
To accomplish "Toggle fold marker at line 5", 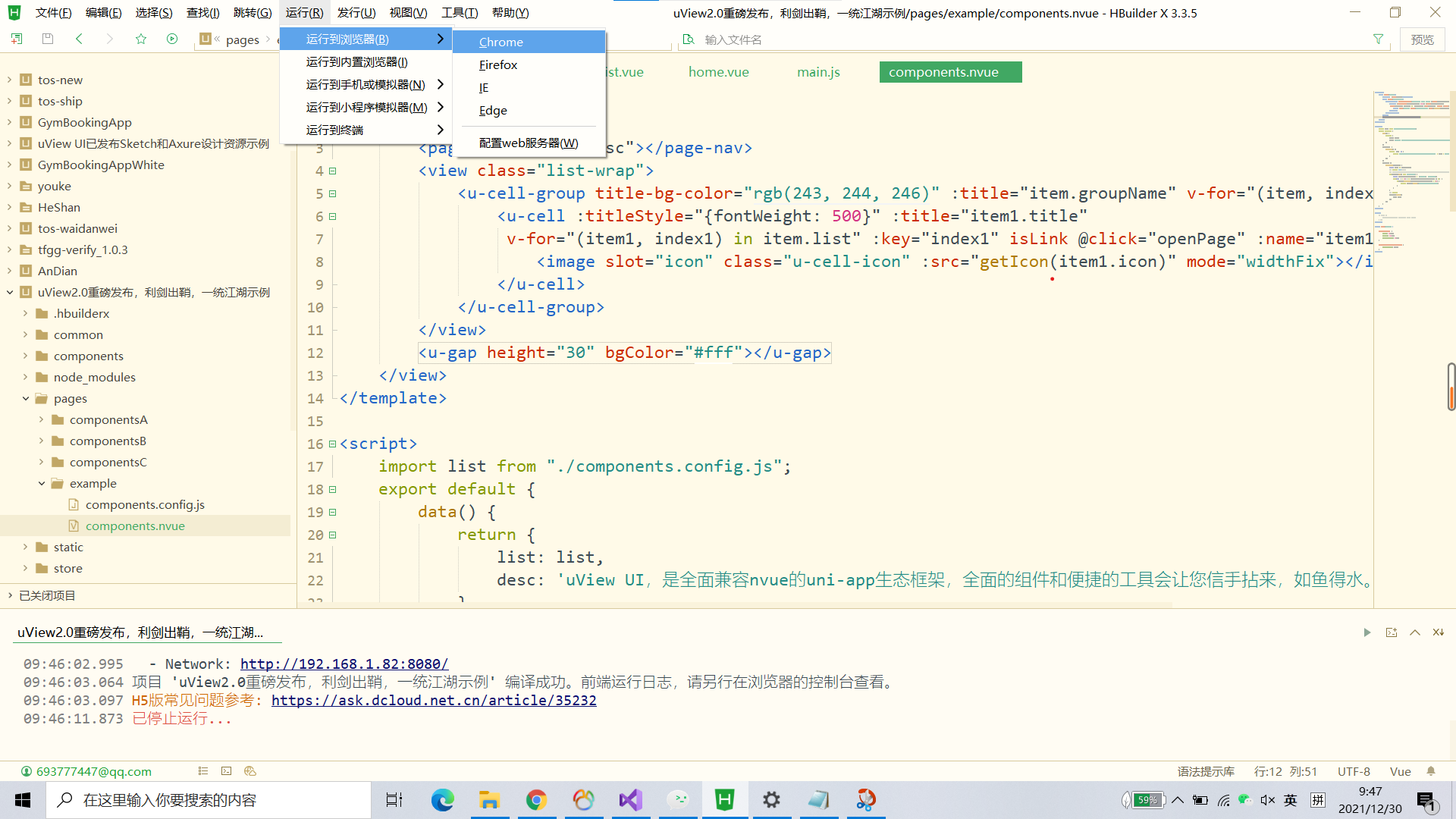I will (332, 194).
